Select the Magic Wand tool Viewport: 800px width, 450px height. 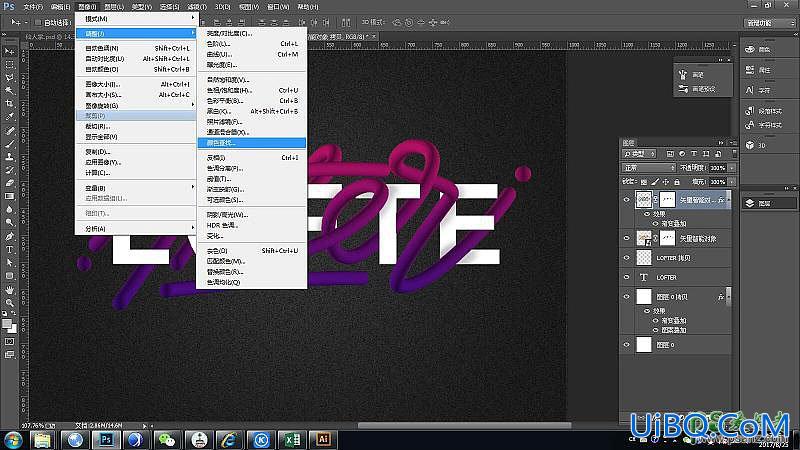tap(9, 91)
